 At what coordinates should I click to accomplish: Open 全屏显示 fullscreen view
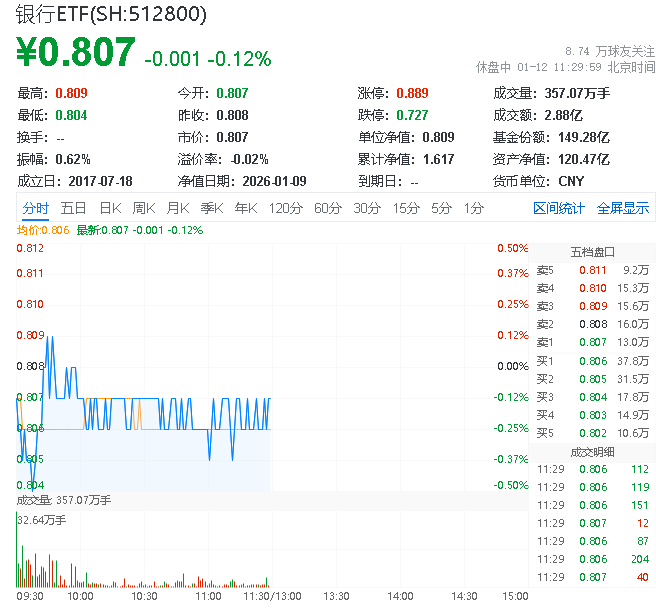(623, 208)
